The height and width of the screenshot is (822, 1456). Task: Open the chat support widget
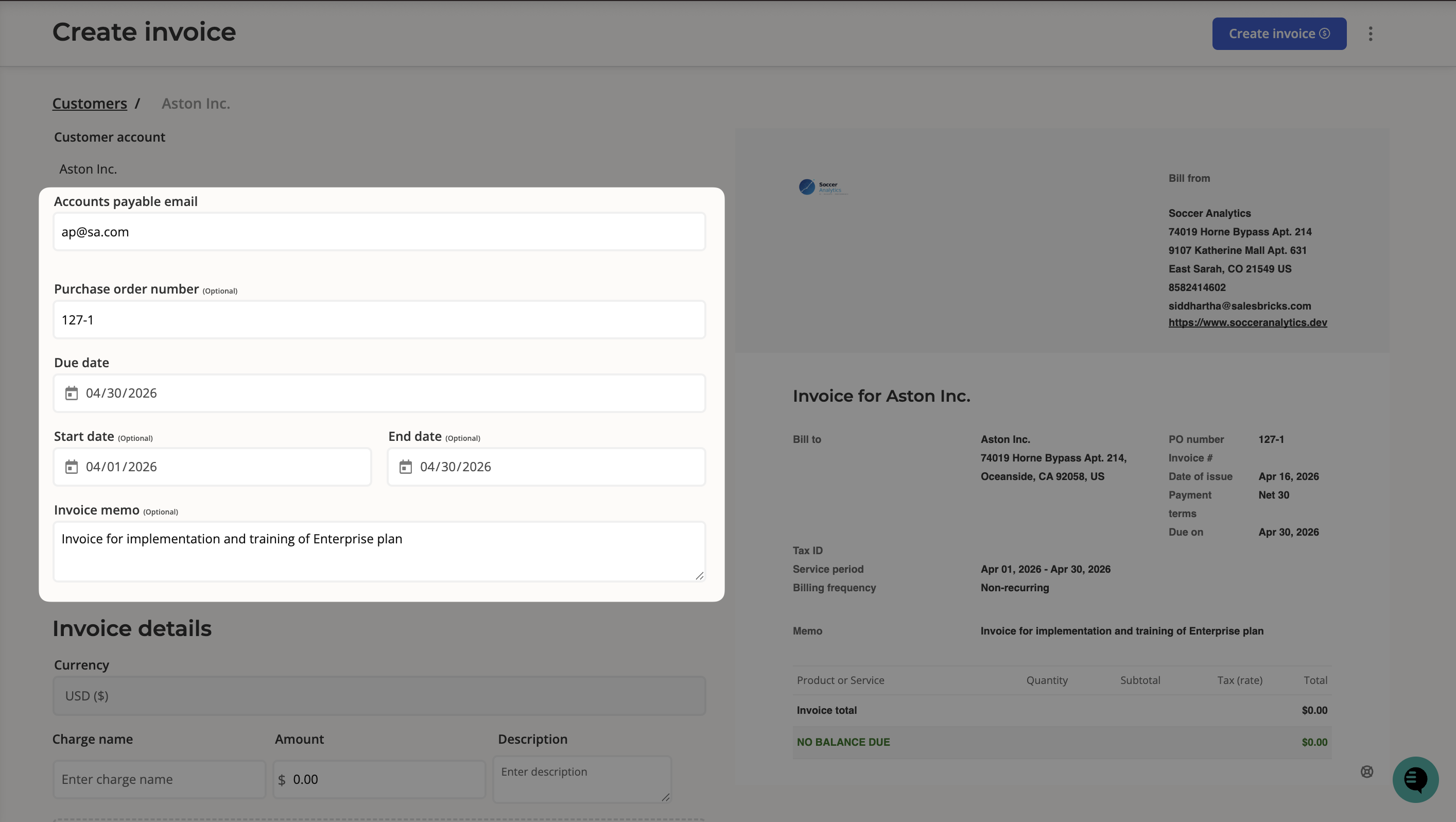[1415, 780]
